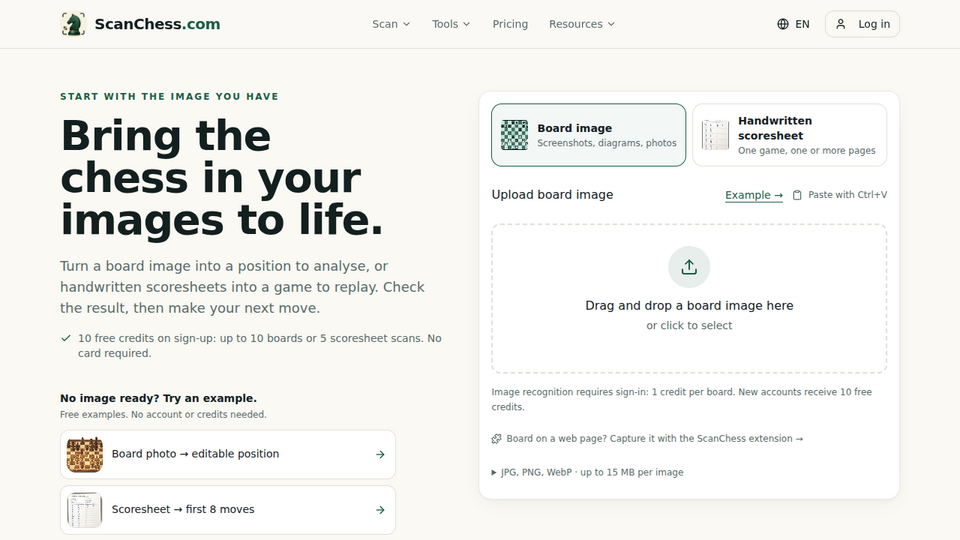
Task: Click 'START WITH THE IMAGE YOU HAVE' label
Action: tap(170, 96)
